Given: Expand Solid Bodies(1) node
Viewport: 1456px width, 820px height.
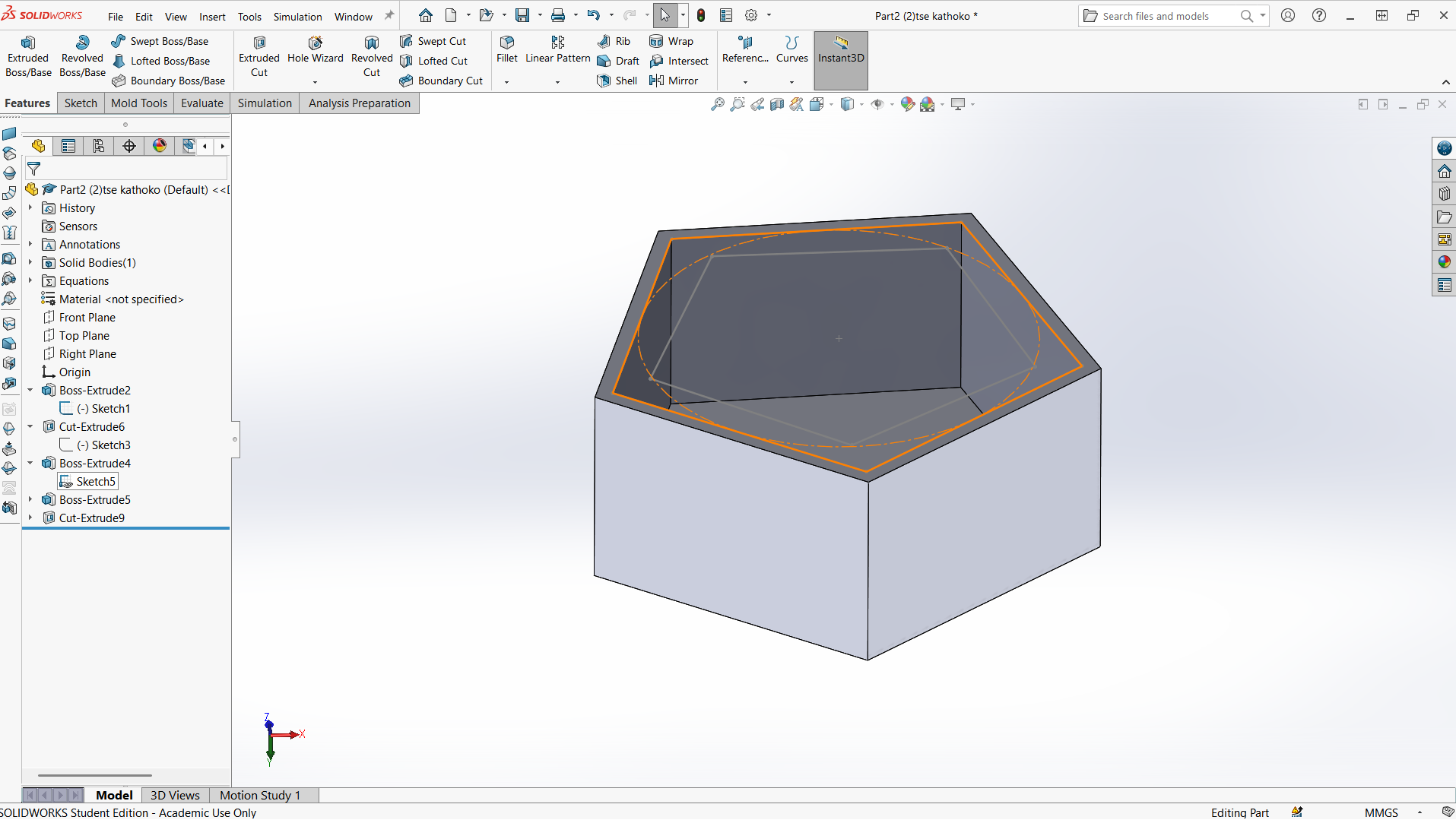Looking at the screenshot, I should 30,262.
